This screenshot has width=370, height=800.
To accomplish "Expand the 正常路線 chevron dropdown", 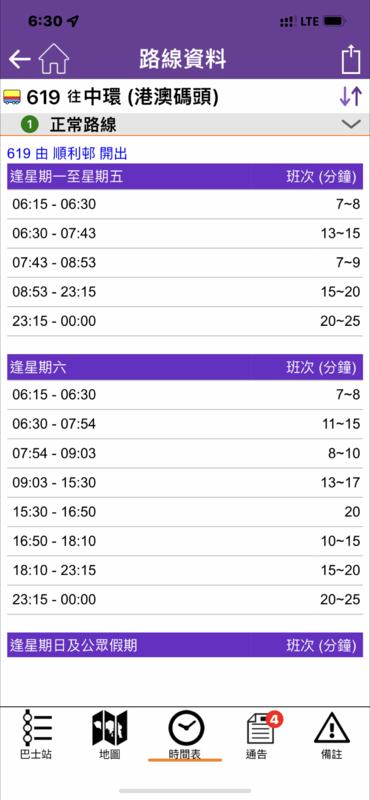I will (x=351, y=124).
